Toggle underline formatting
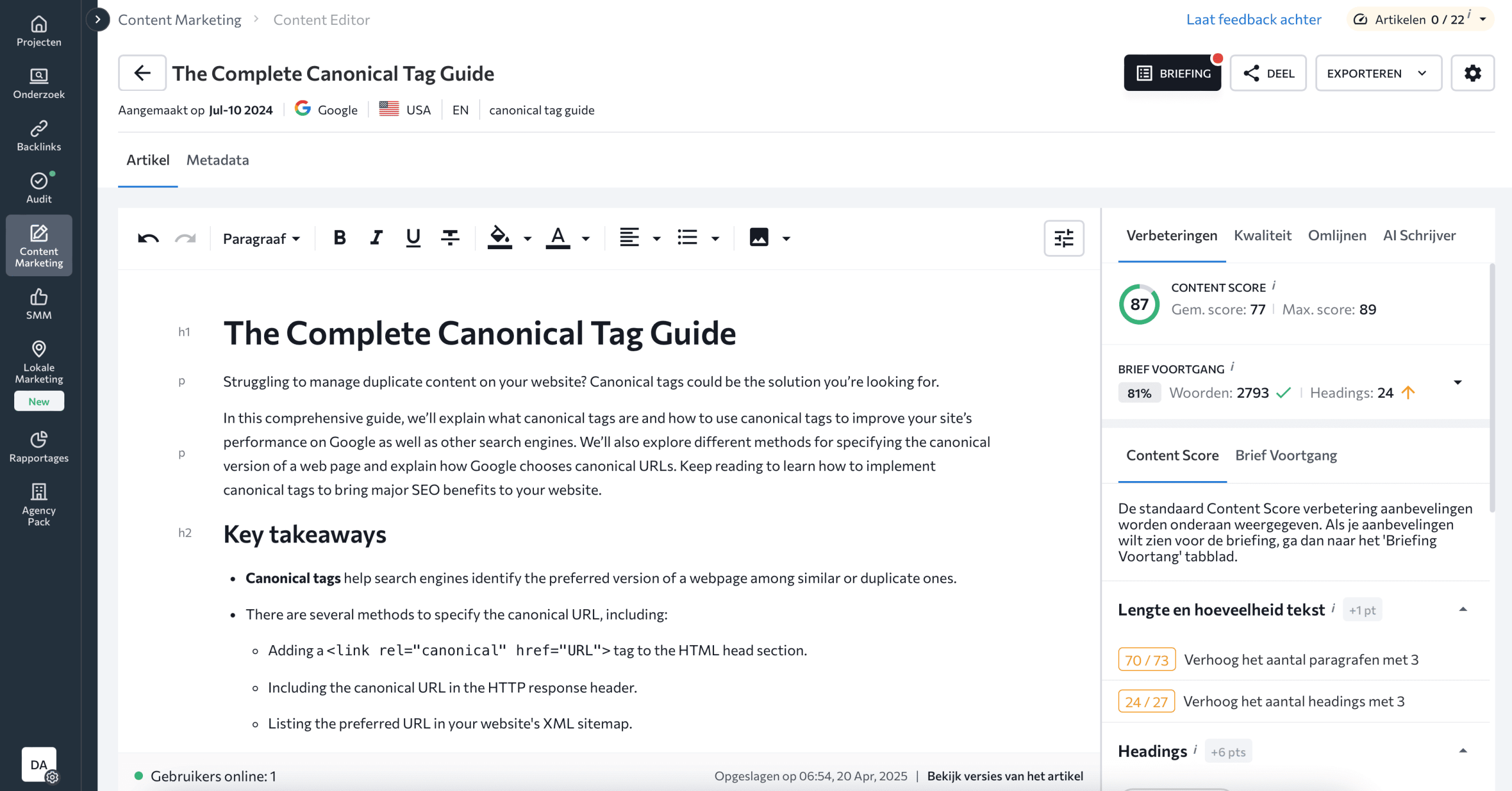 [x=413, y=238]
